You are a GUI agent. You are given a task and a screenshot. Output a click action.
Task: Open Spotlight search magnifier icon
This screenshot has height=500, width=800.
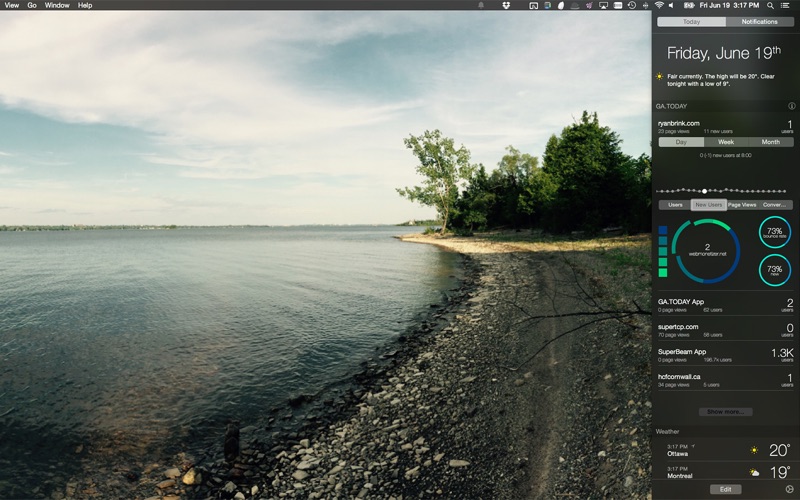click(x=770, y=5)
